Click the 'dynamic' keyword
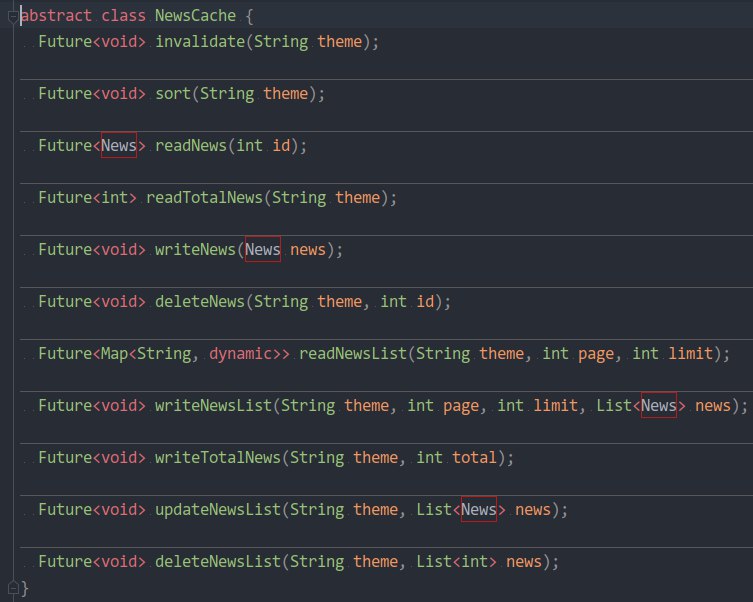 coord(241,353)
